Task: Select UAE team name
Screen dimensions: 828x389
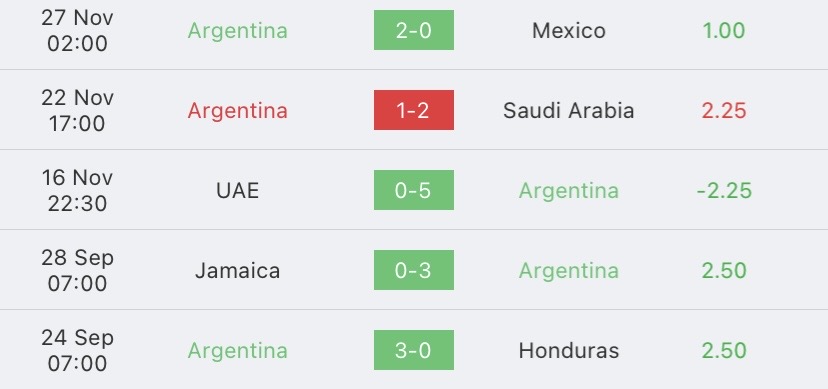Action: point(238,191)
